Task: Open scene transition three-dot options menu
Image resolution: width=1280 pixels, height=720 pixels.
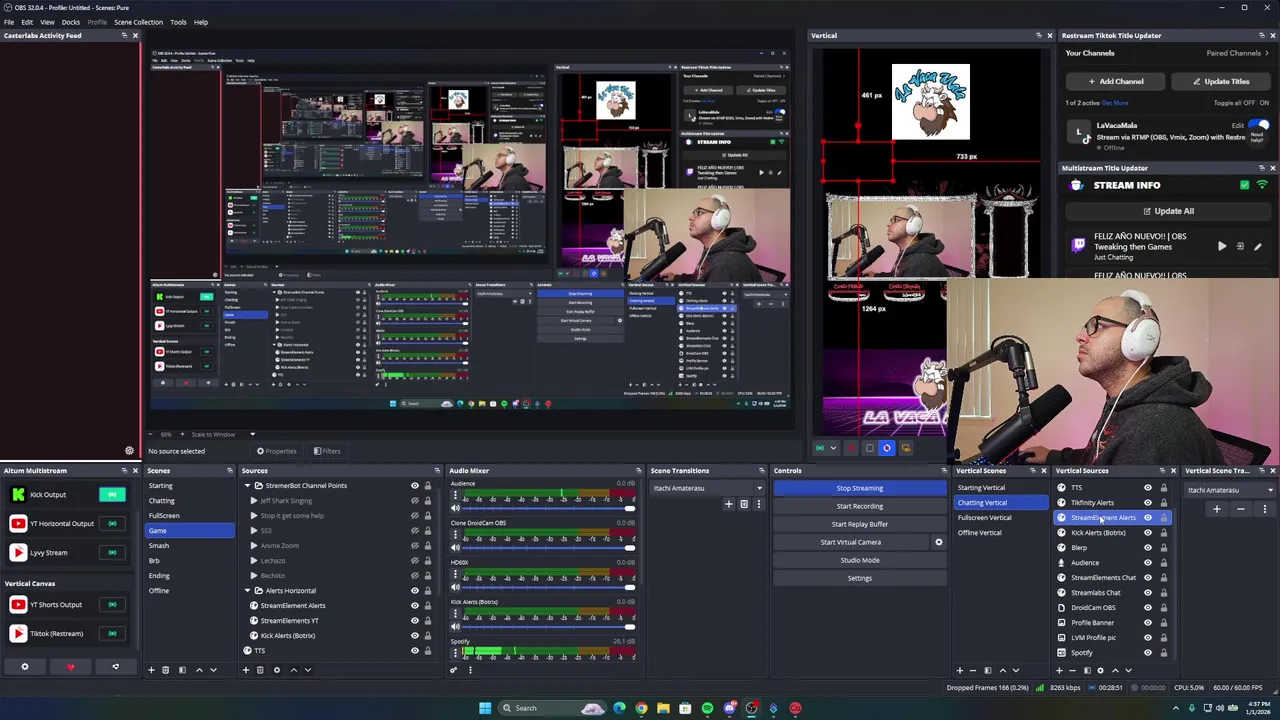Action: point(758,504)
